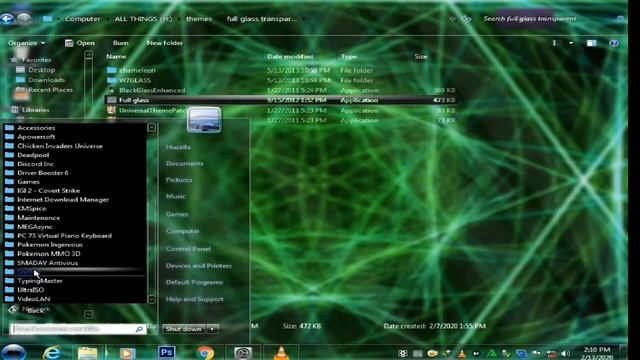The height and width of the screenshot is (360, 640).
Task: Click the Type column header
Action: tap(349, 57)
